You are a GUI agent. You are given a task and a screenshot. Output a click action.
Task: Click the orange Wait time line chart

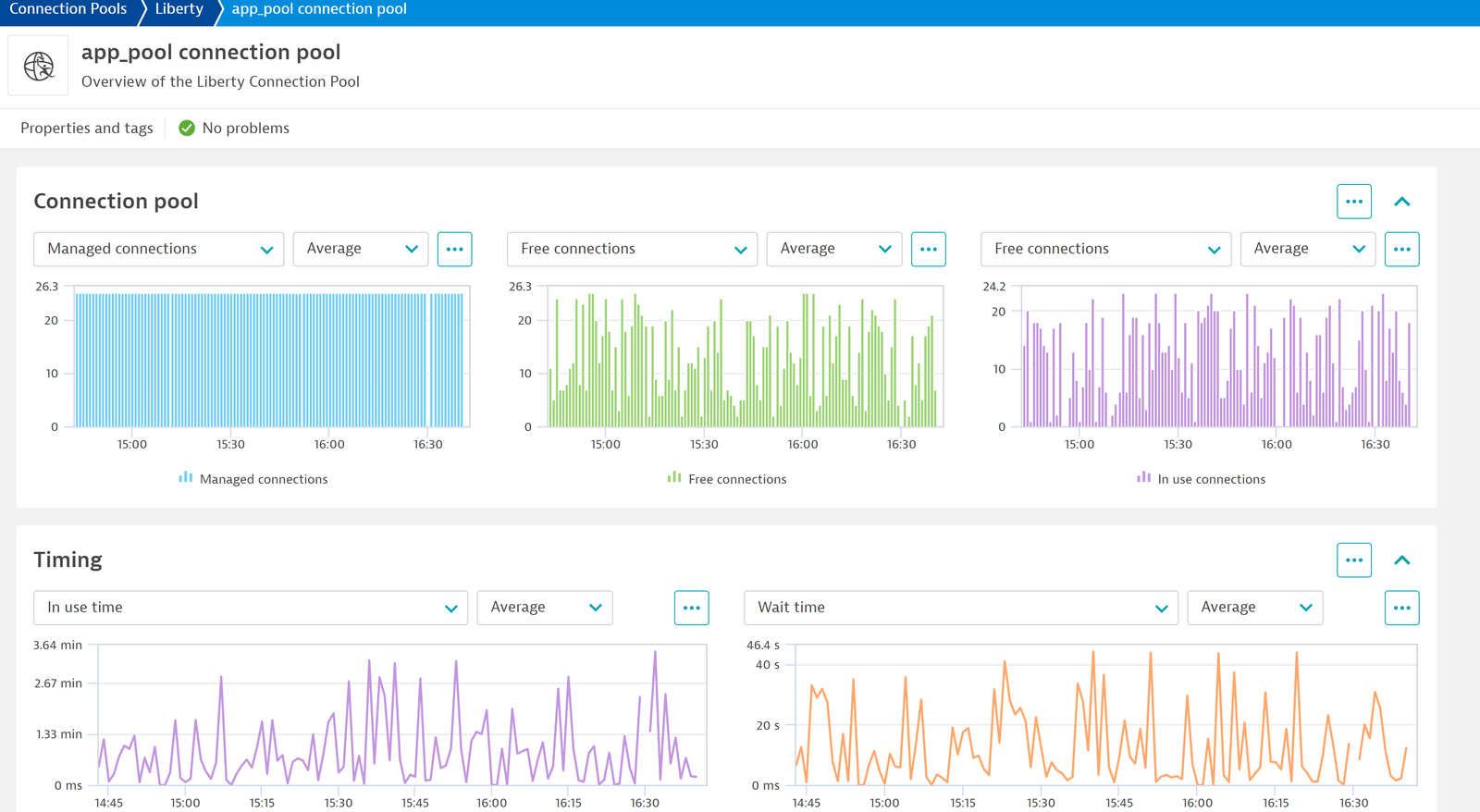pos(1106,716)
